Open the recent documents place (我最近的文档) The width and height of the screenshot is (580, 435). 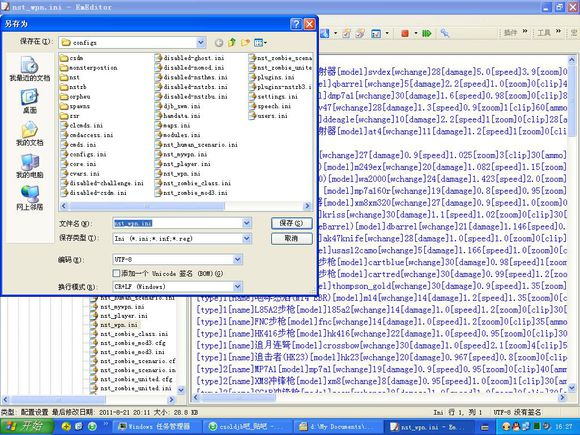(x=30, y=68)
